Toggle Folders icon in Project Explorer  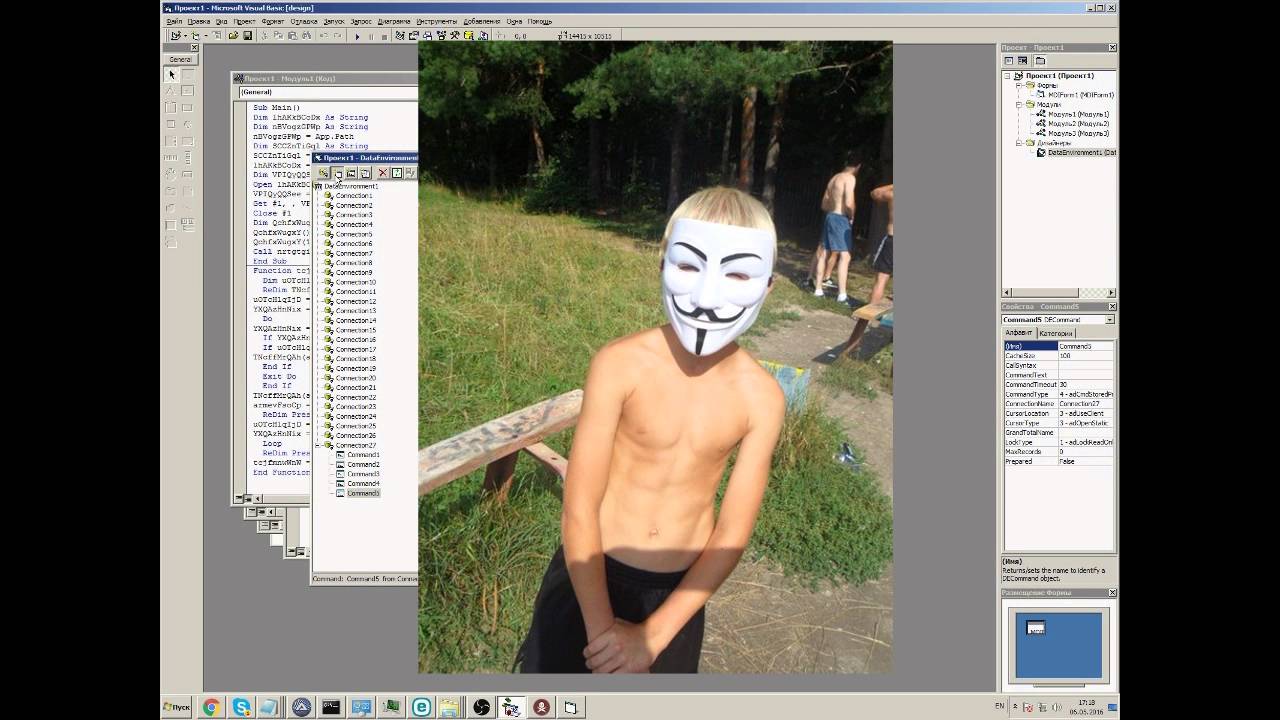click(1040, 61)
